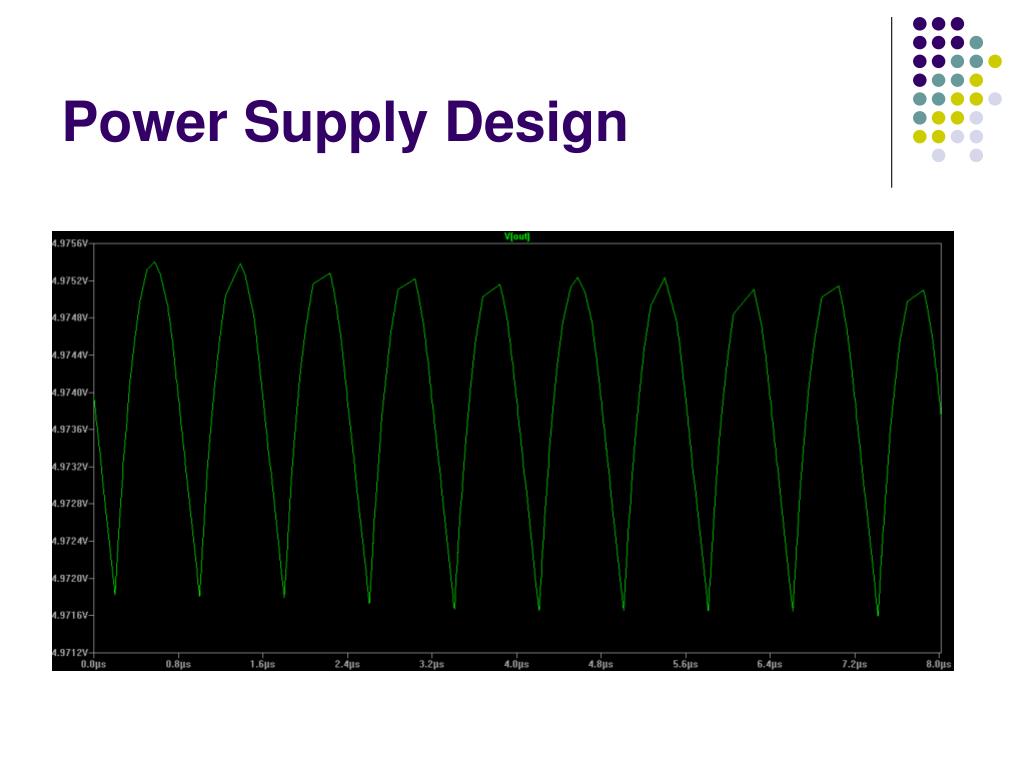Click the 4.8µs time axis label
The height and width of the screenshot is (768, 1024).
coord(601,664)
